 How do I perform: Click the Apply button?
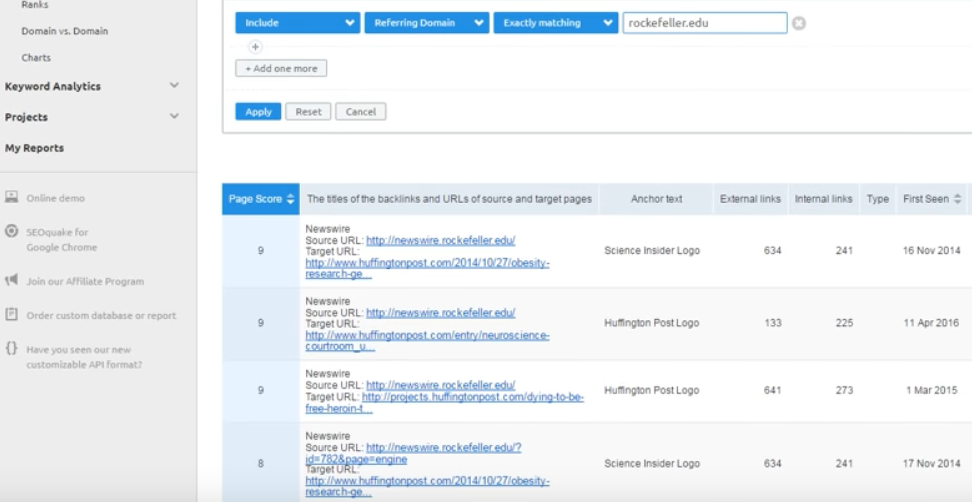(258, 112)
